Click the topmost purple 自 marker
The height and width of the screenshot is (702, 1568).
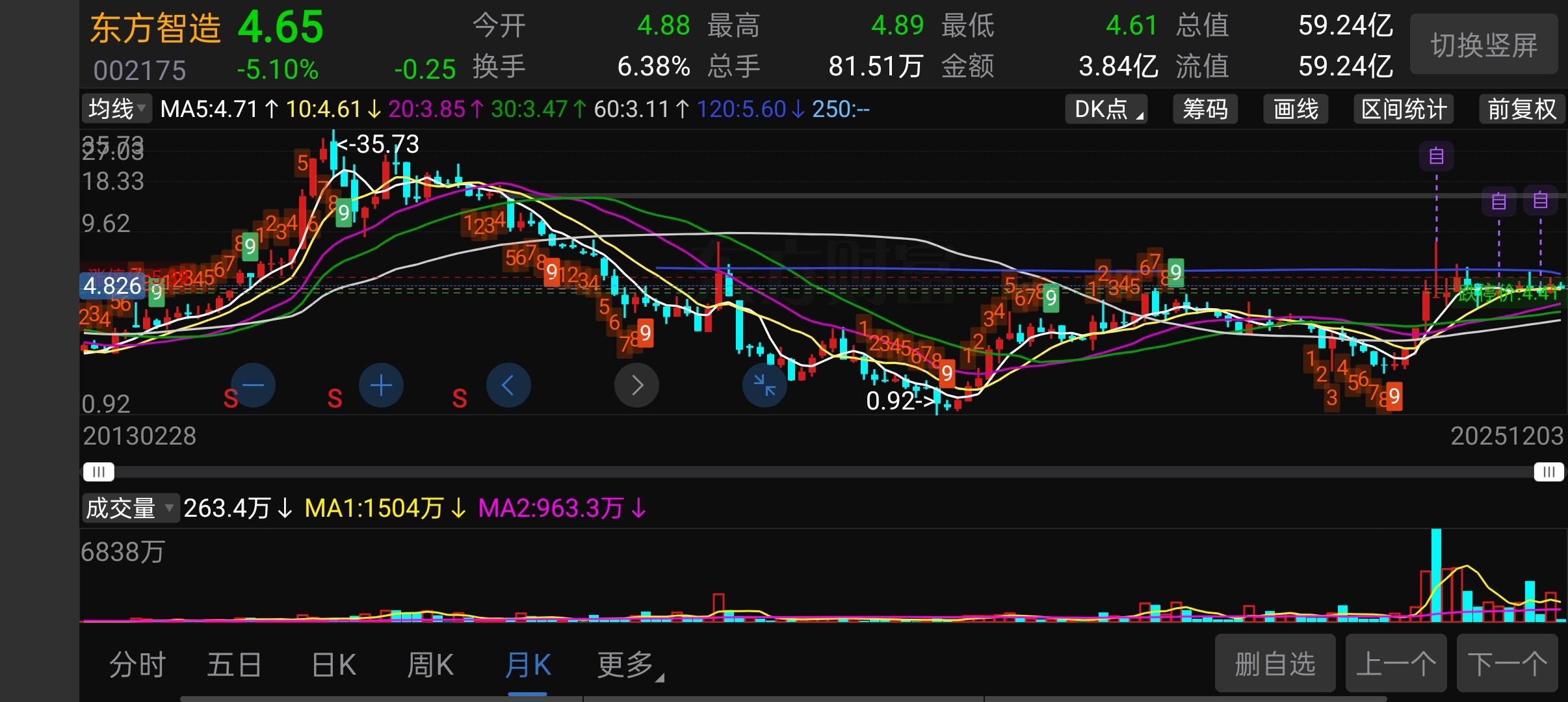pyautogui.click(x=1436, y=156)
